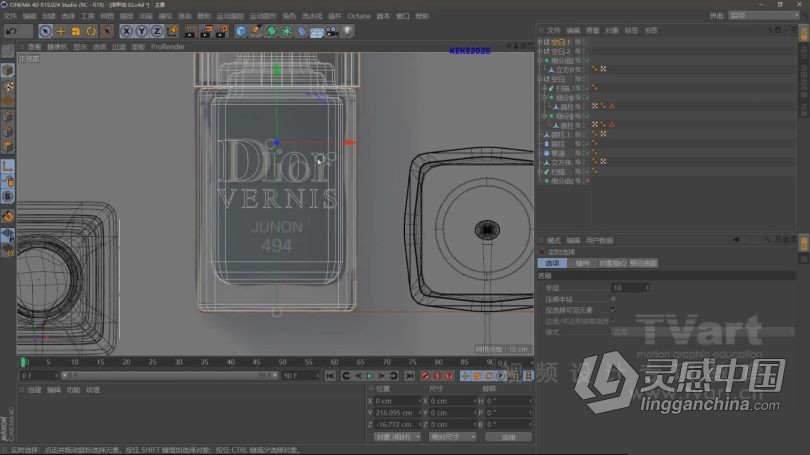
Task: Open the 文件 menu in menu bar
Action: pyautogui.click(x=10, y=17)
